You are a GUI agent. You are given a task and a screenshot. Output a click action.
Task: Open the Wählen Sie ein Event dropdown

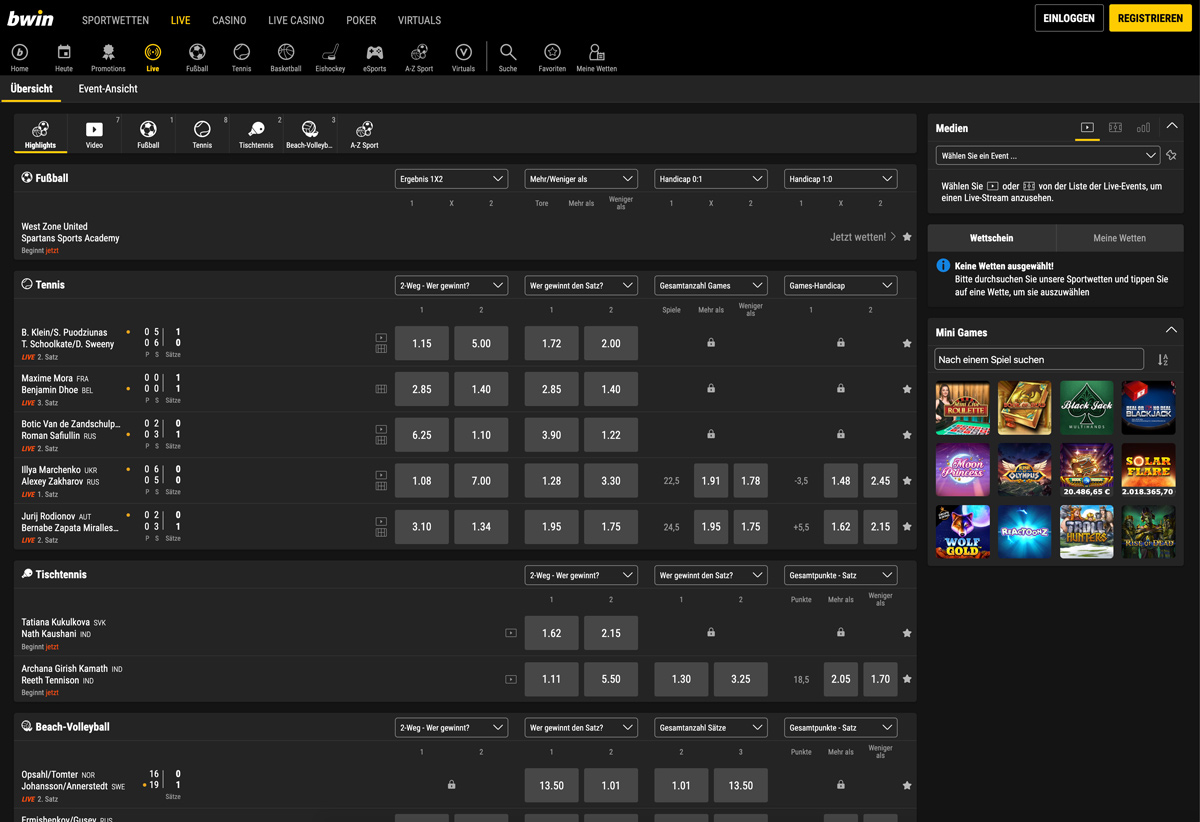pos(1048,156)
